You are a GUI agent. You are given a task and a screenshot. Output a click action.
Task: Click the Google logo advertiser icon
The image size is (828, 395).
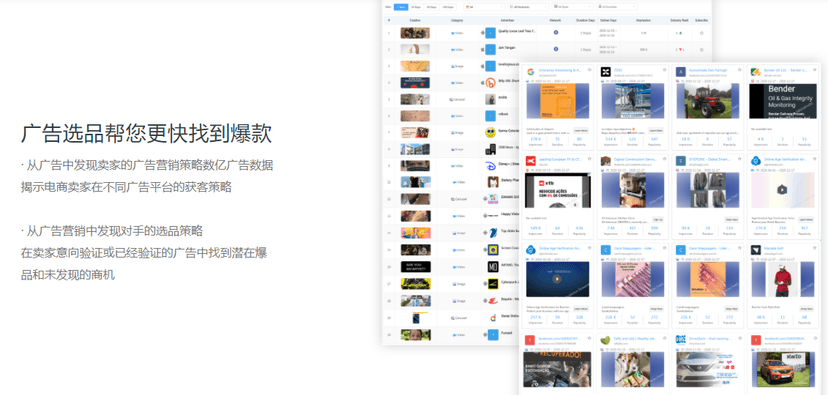point(530,72)
